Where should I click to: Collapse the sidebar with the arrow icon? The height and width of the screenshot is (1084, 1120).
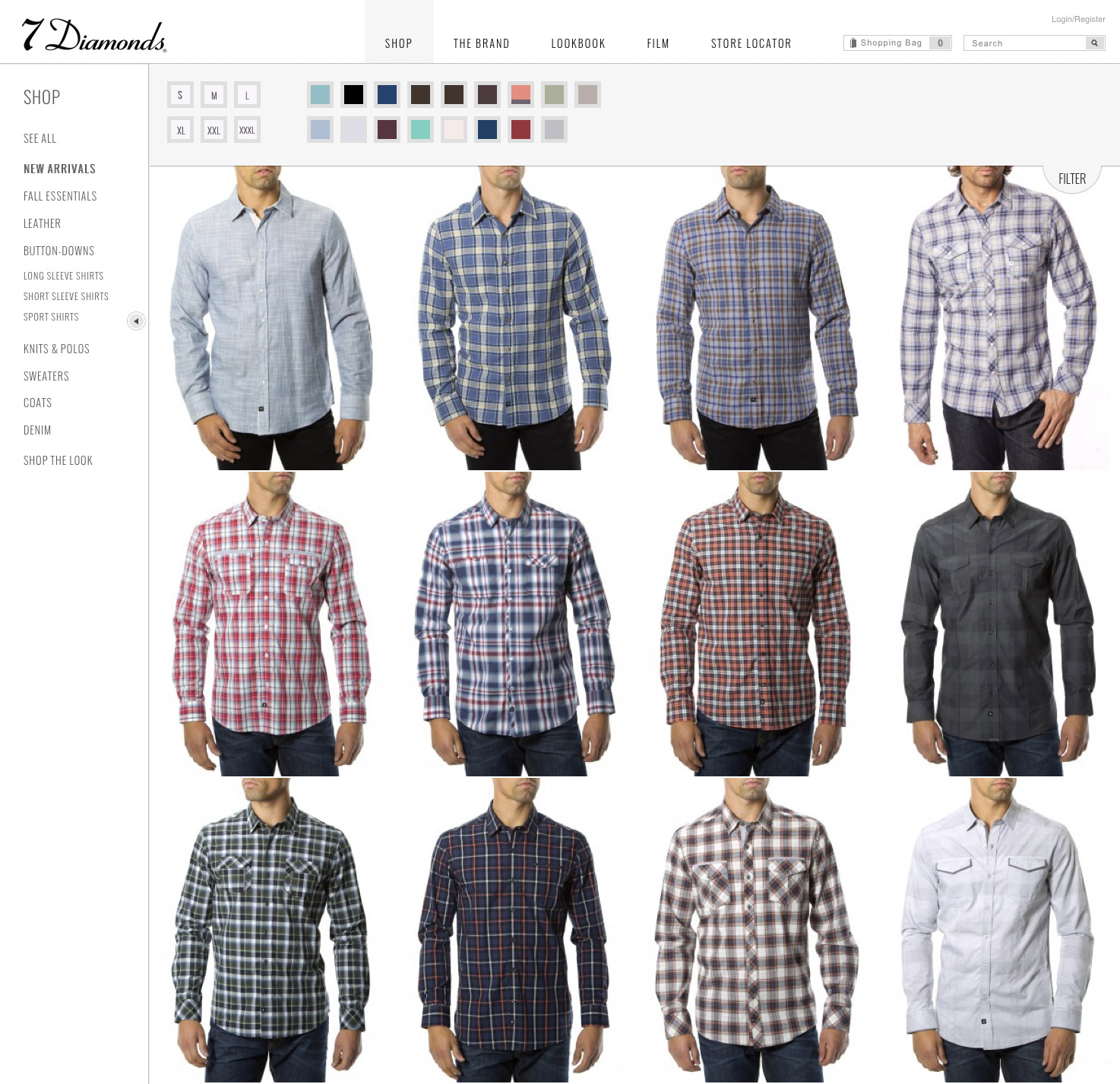[136, 321]
